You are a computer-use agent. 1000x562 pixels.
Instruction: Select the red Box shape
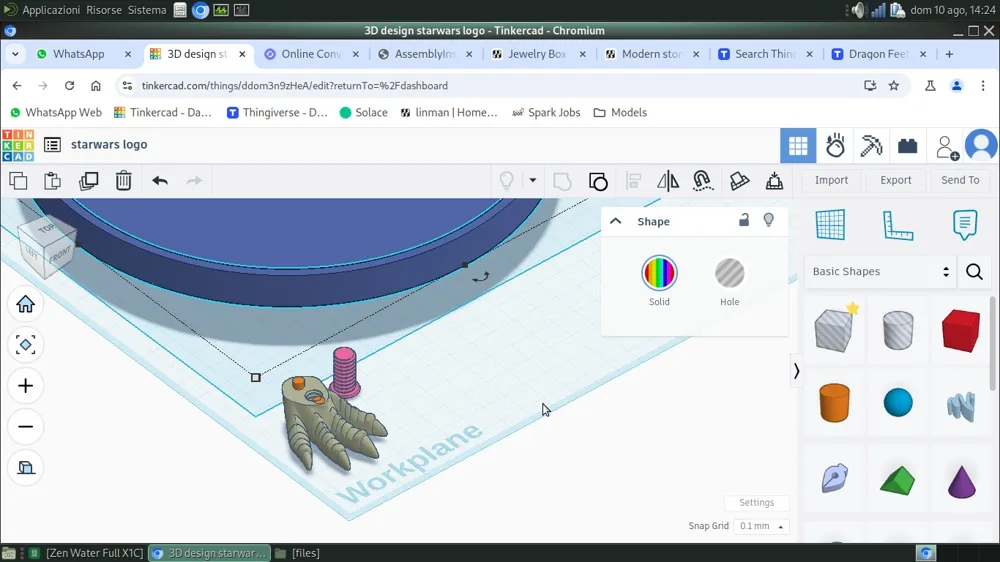click(960, 330)
